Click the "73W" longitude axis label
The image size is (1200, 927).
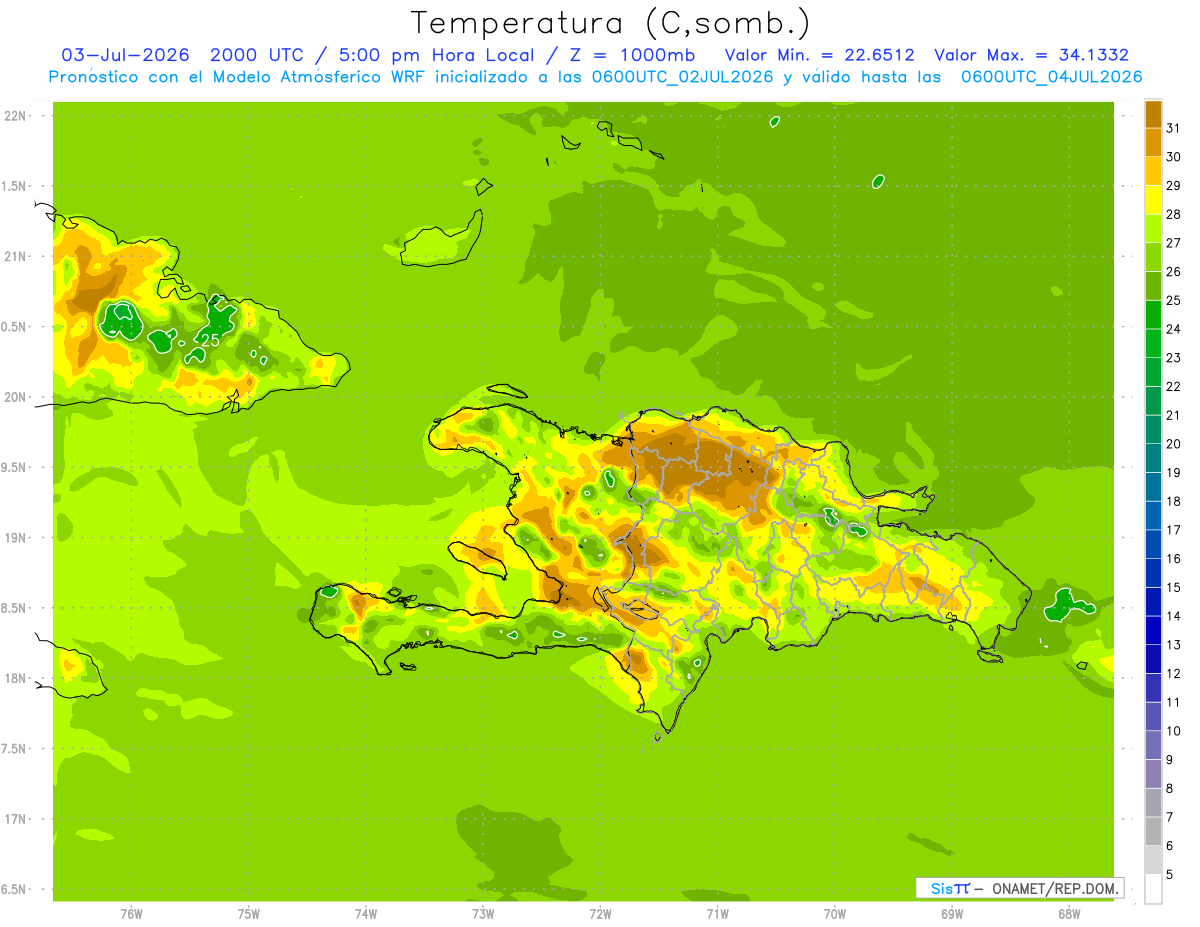click(x=482, y=914)
